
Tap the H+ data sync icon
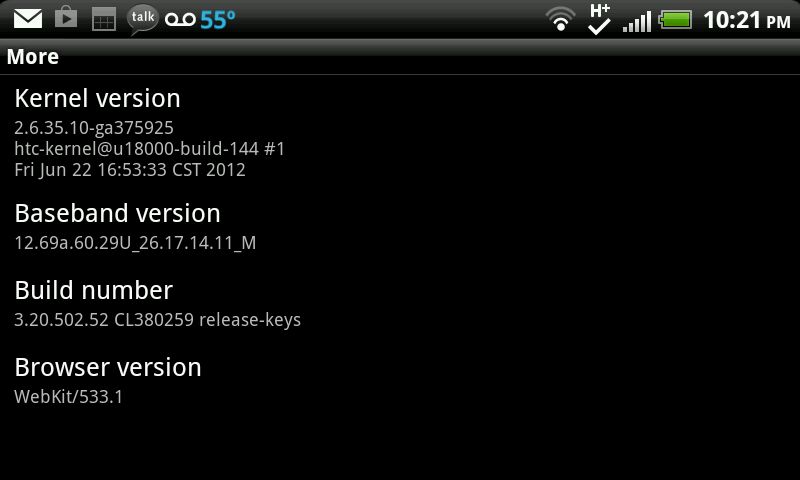pyautogui.click(x=599, y=19)
